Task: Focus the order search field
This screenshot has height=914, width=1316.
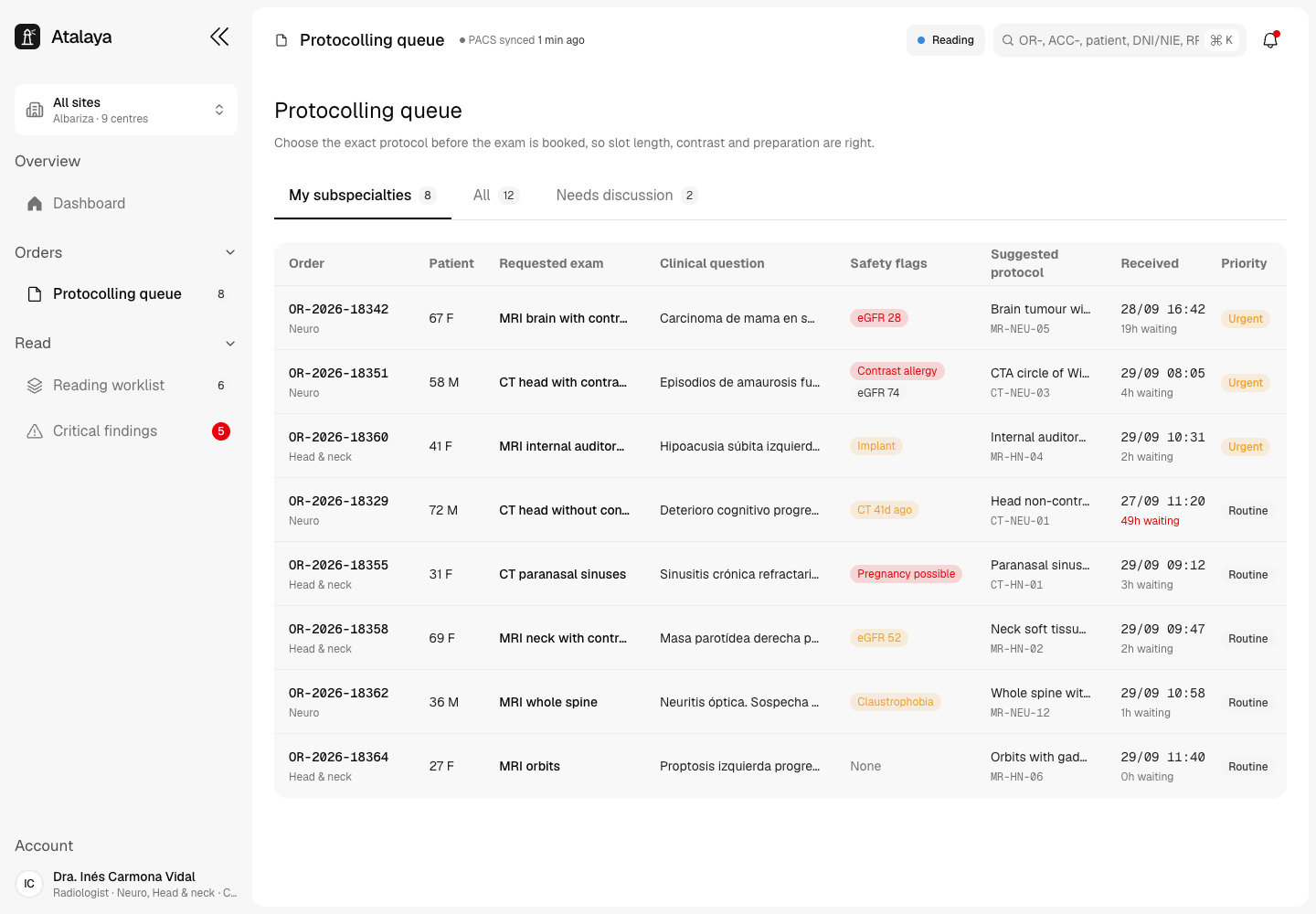Action: click(x=1120, y=40)
